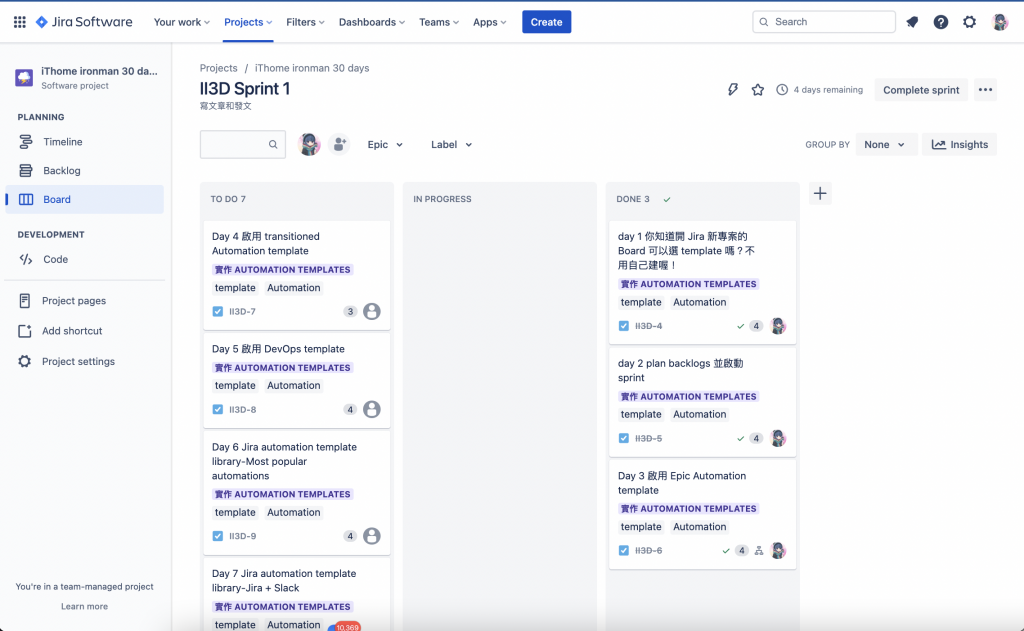This screenshot has height=631, width=1024.
Task: Expand the Filters menu
Action: tap(305, 22)
